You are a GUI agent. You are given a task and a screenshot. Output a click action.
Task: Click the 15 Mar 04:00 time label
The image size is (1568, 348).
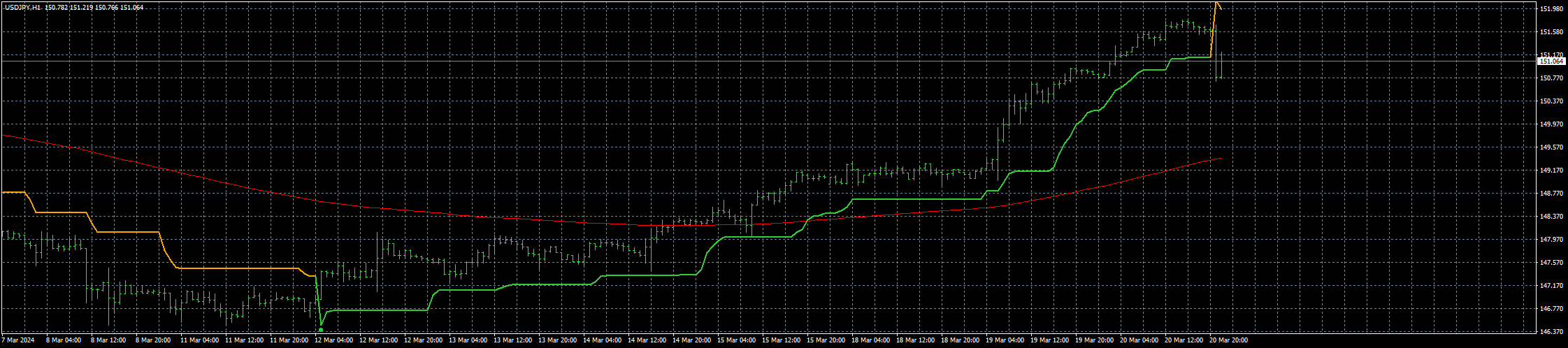tap(736, 341)
